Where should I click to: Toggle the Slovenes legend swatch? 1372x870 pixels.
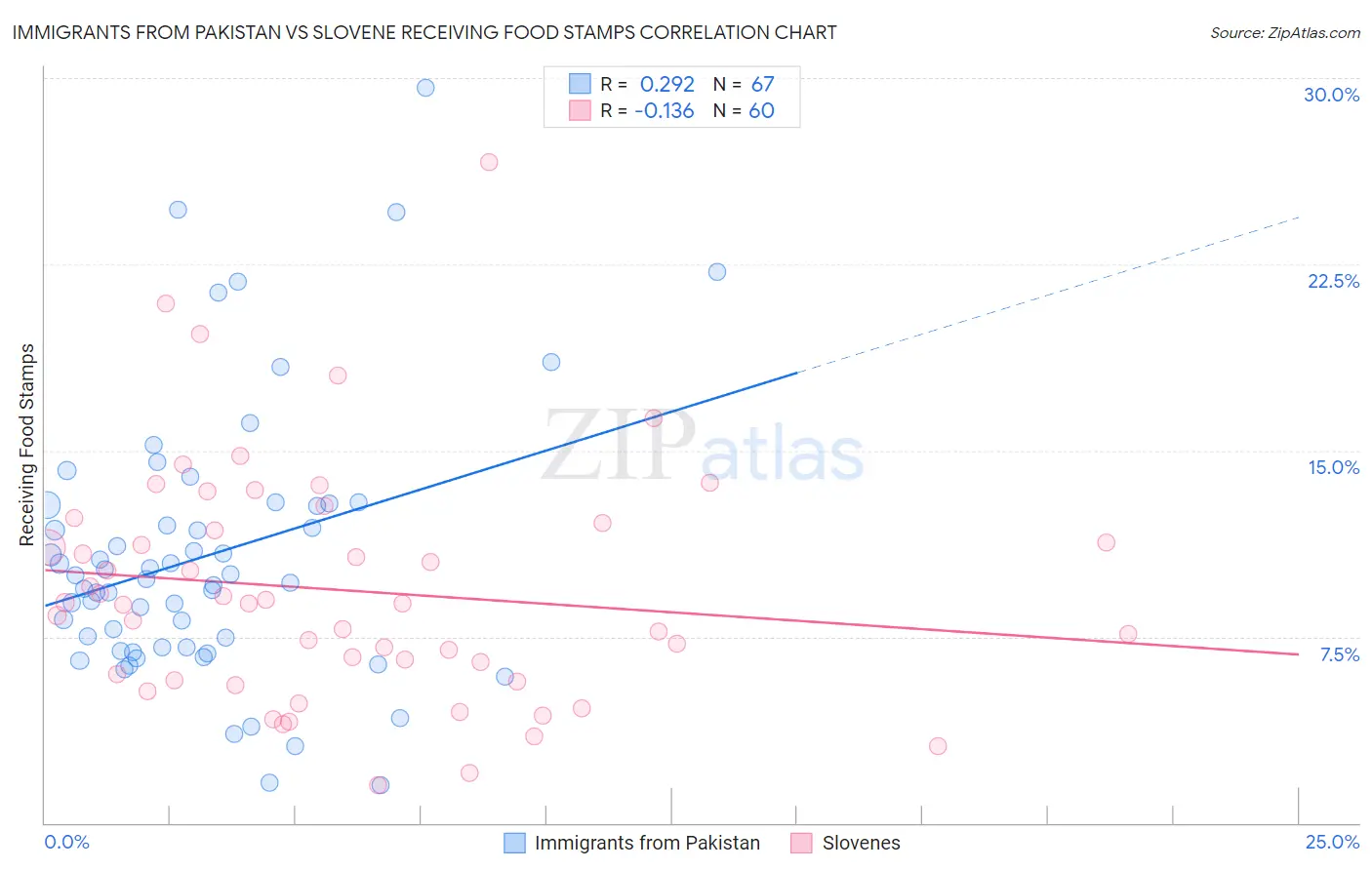[801, 843]
